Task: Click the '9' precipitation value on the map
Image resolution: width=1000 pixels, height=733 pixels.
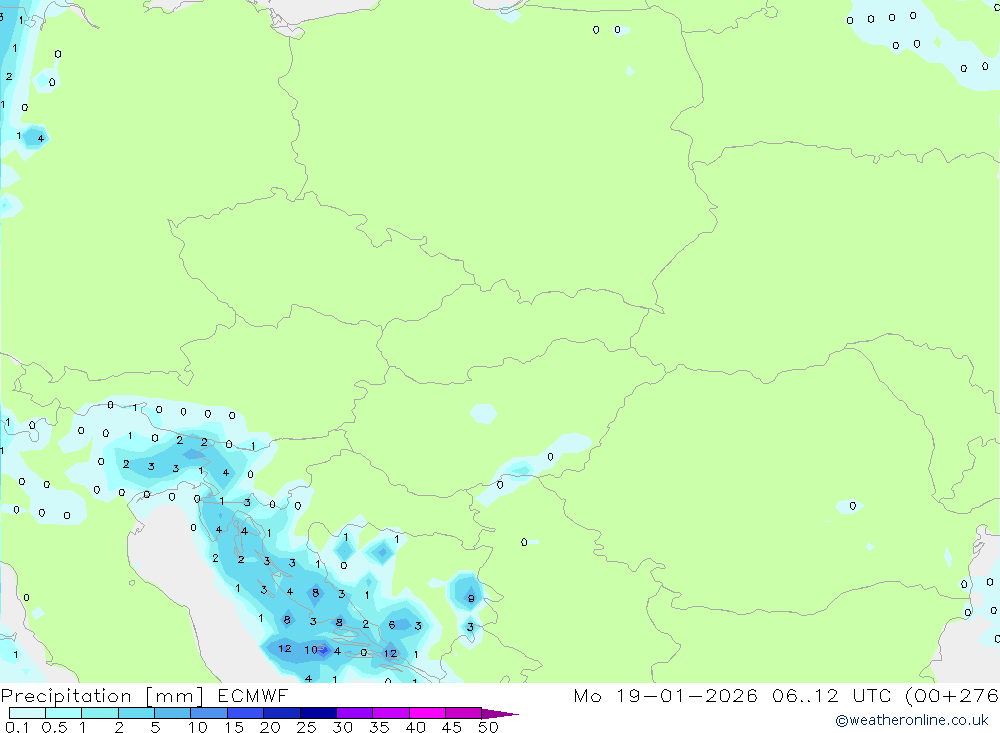Action: (471, 598)
